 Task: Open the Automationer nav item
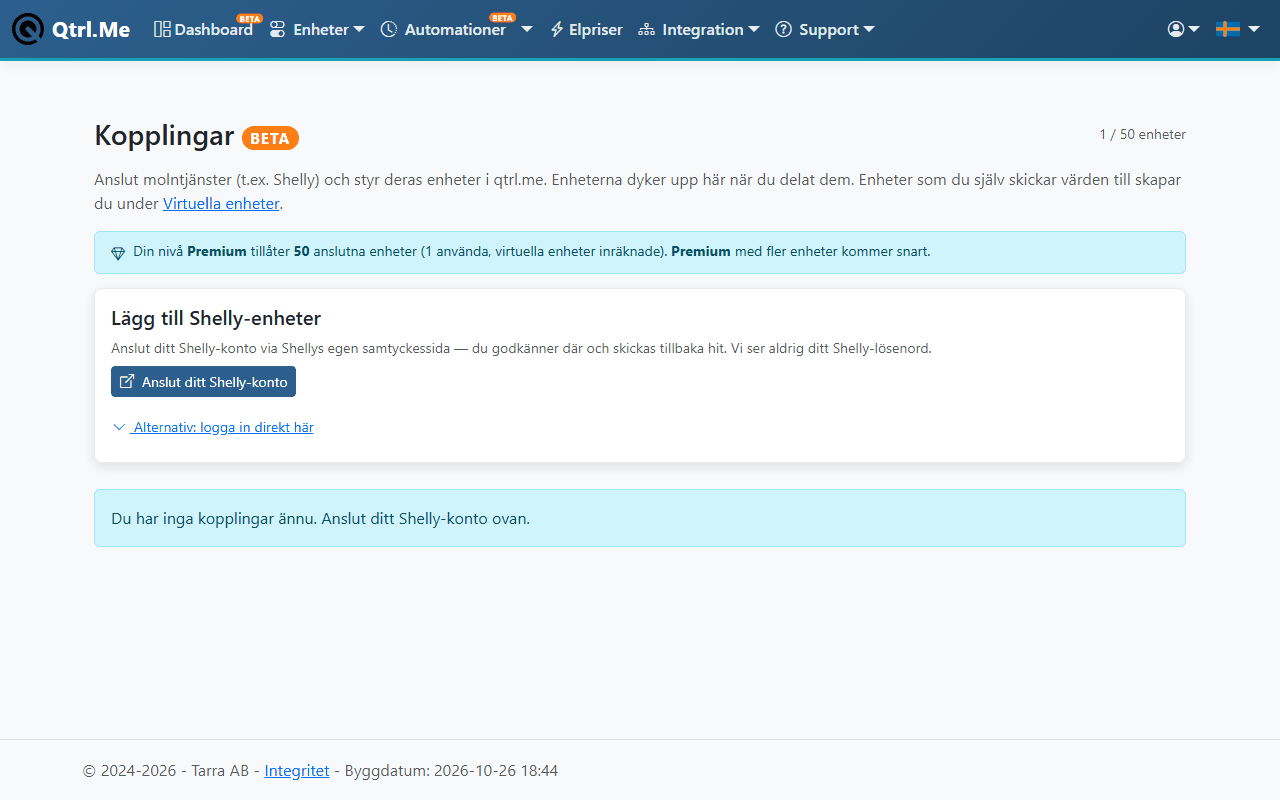coord(443,29)
